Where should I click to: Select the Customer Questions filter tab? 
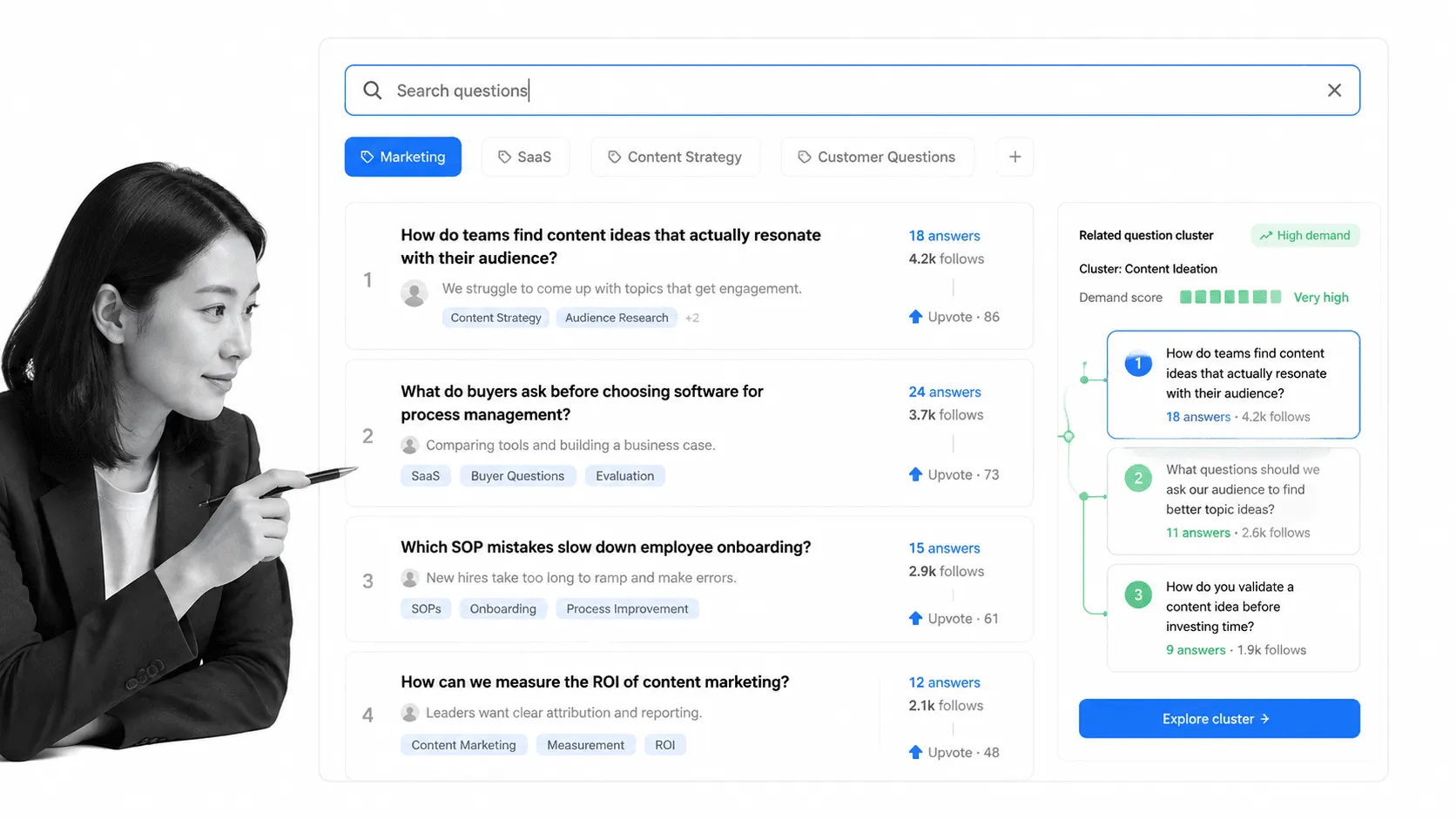(877, 157)
